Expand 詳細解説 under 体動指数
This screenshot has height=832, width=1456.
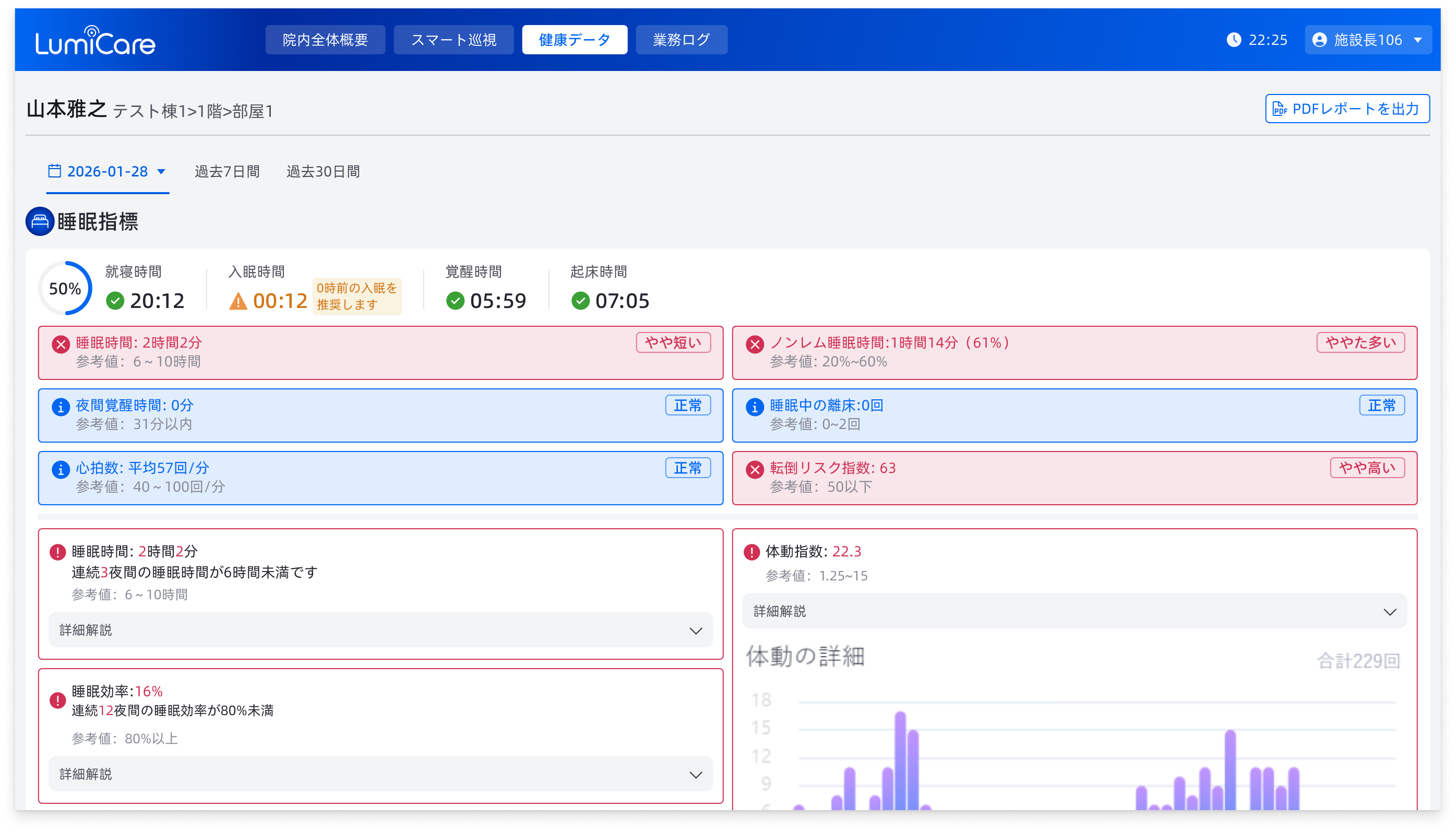point(1074,611)
